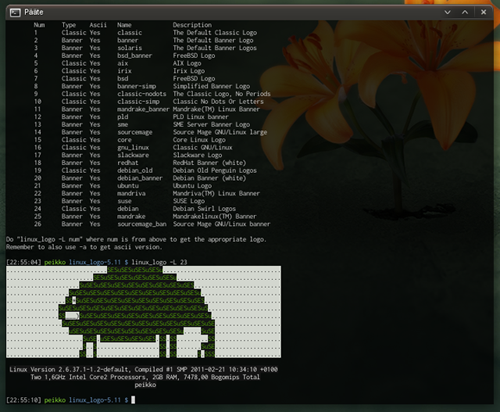The width and height of the screenshot is (500, 412).
Task: Click the hostname 'peikko' under system info
Action: pyautogui.click(x=145, y=385)
